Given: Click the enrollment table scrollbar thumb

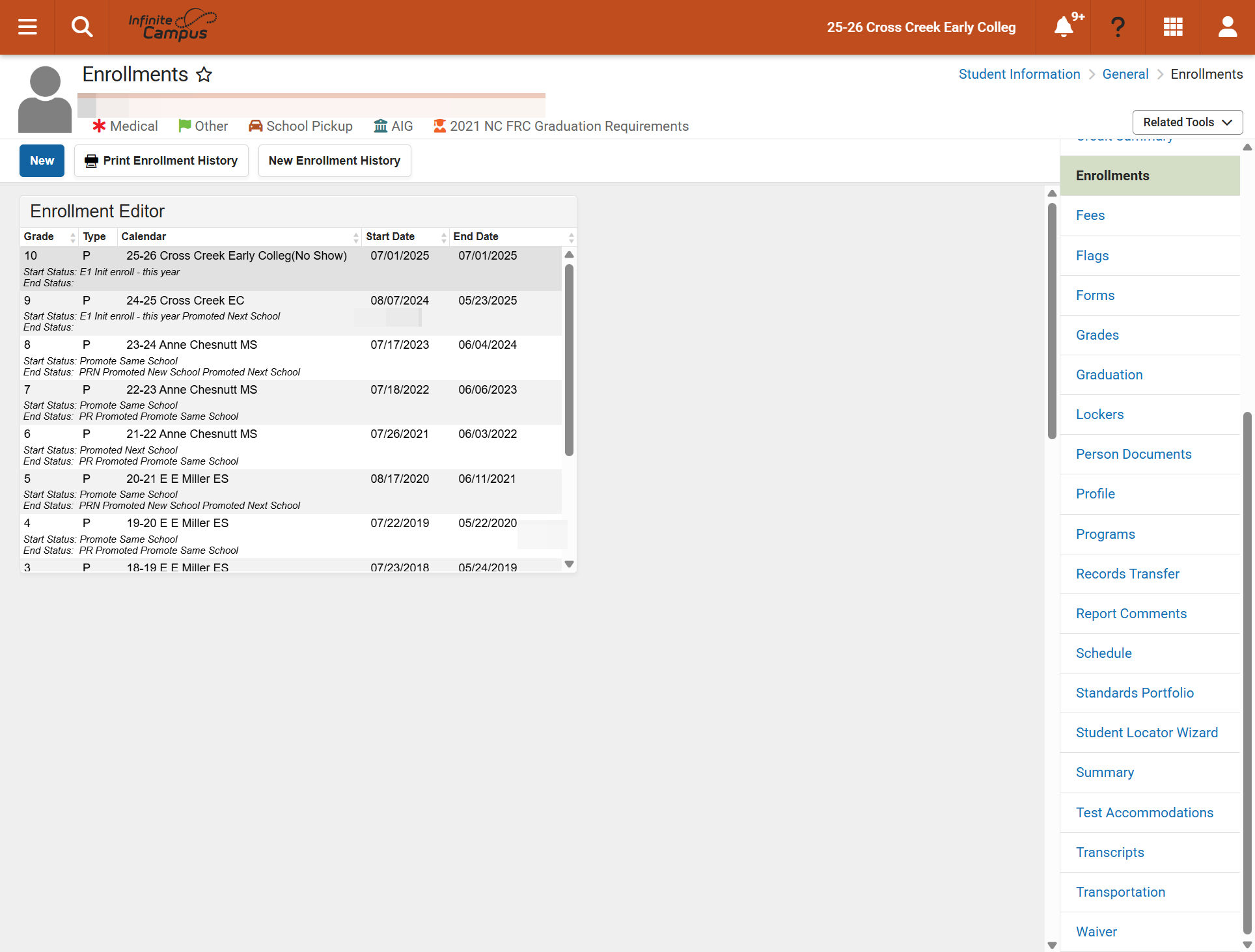Looking at the screenshot, I should [x=569, y=360].
